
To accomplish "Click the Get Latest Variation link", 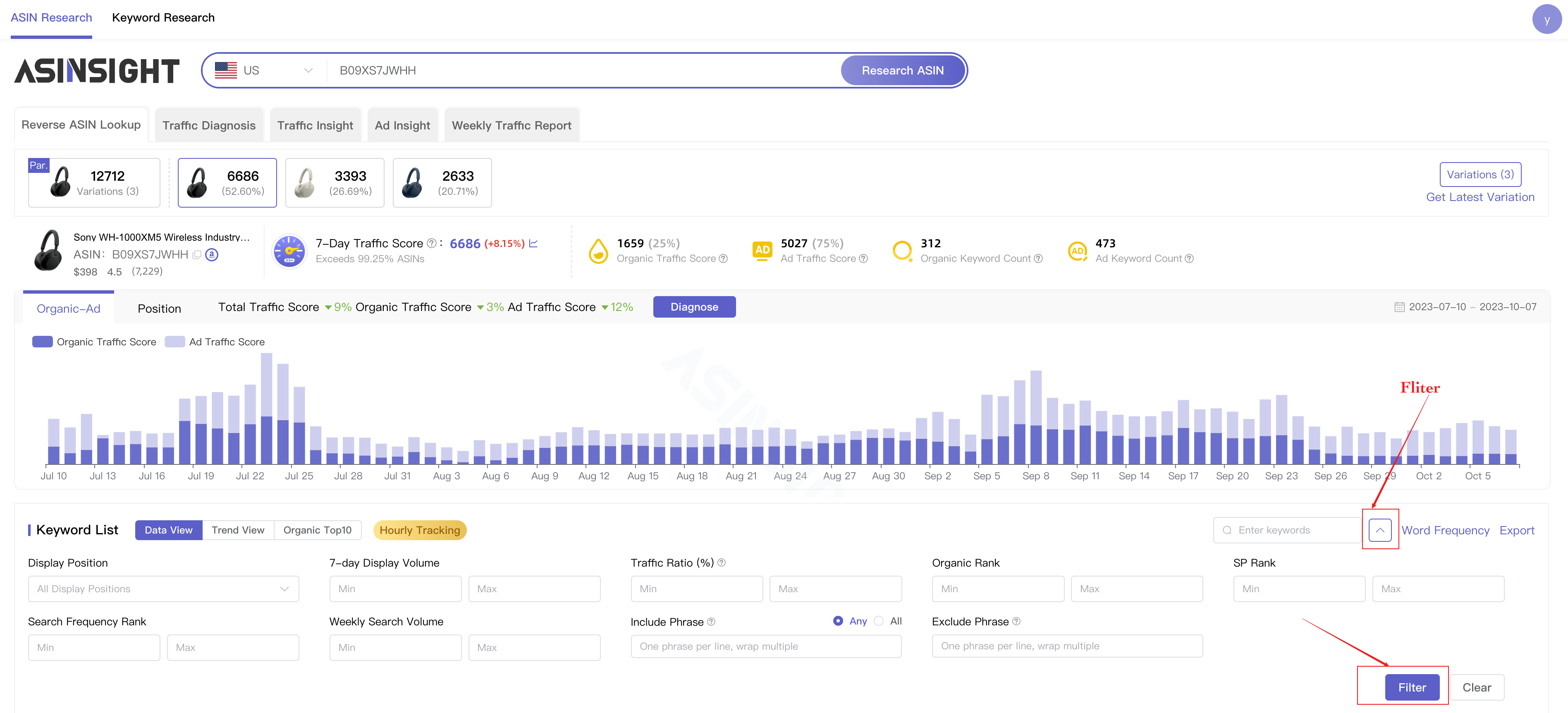I will point(1480,197).
